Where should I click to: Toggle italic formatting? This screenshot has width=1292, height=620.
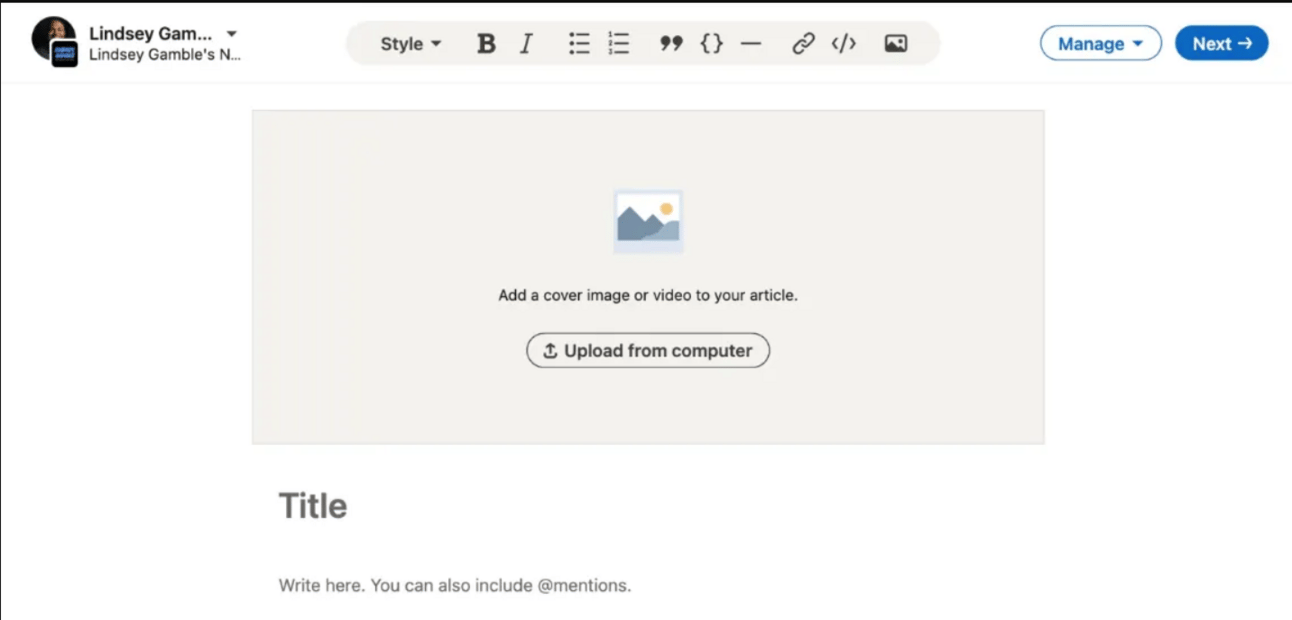pos(526,44)
